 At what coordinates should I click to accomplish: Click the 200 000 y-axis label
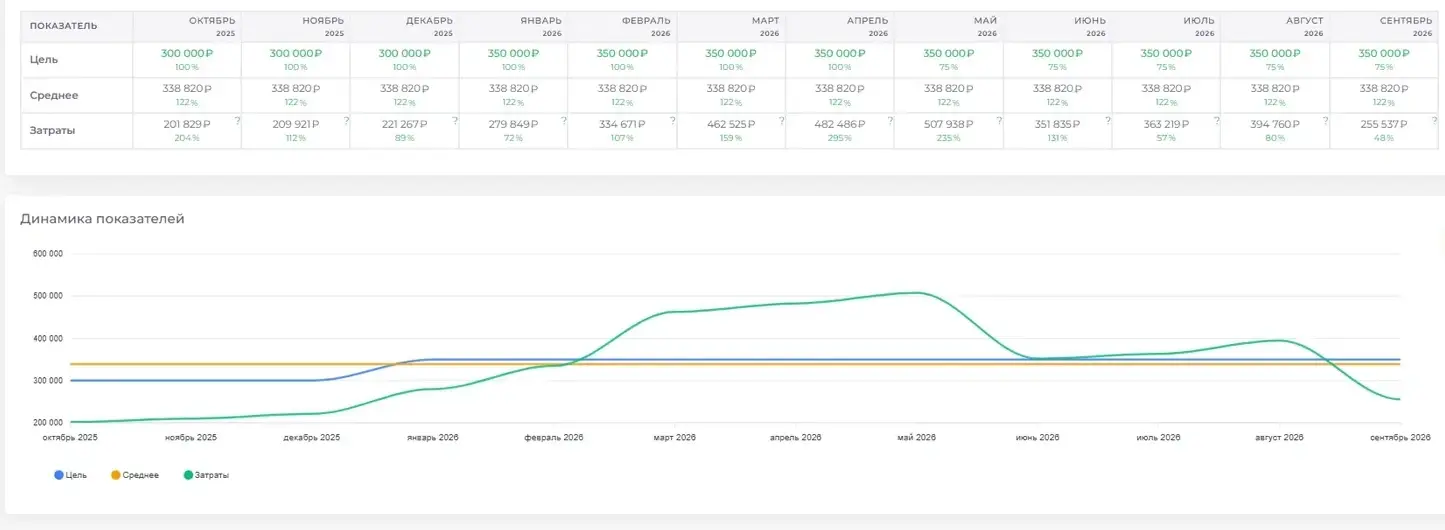coord(49,423)
